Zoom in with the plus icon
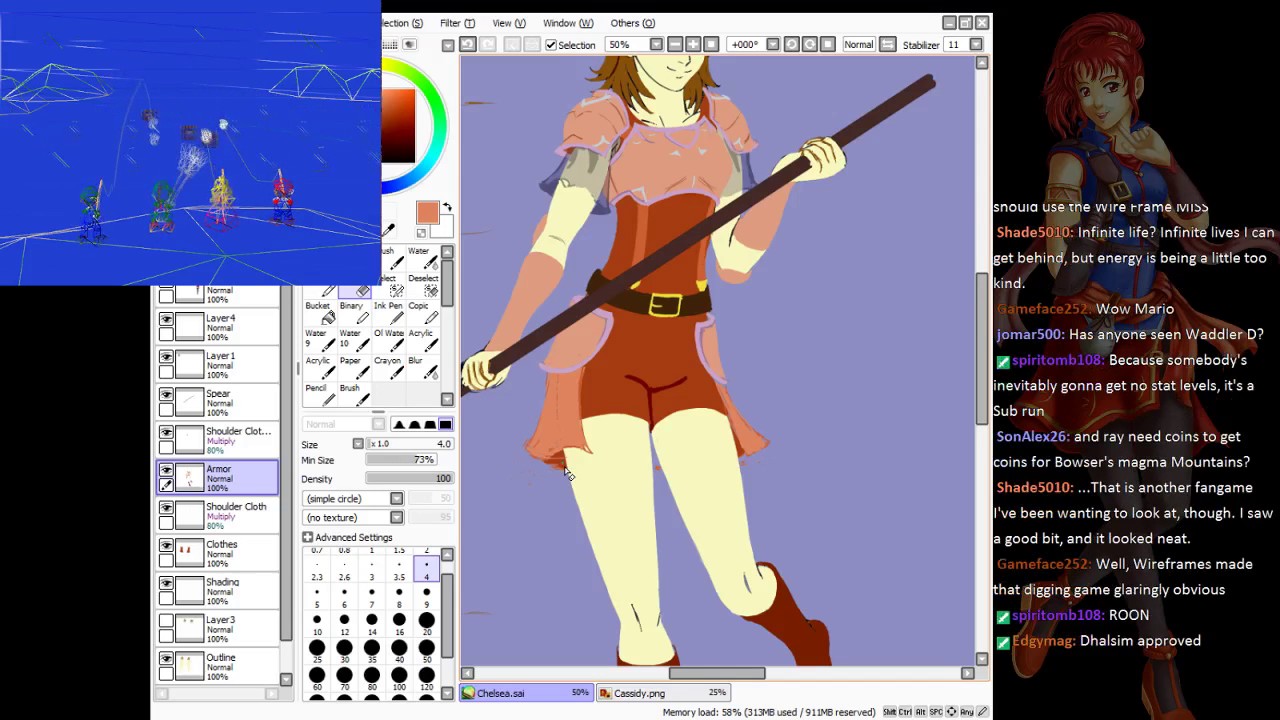 point(693,45)
